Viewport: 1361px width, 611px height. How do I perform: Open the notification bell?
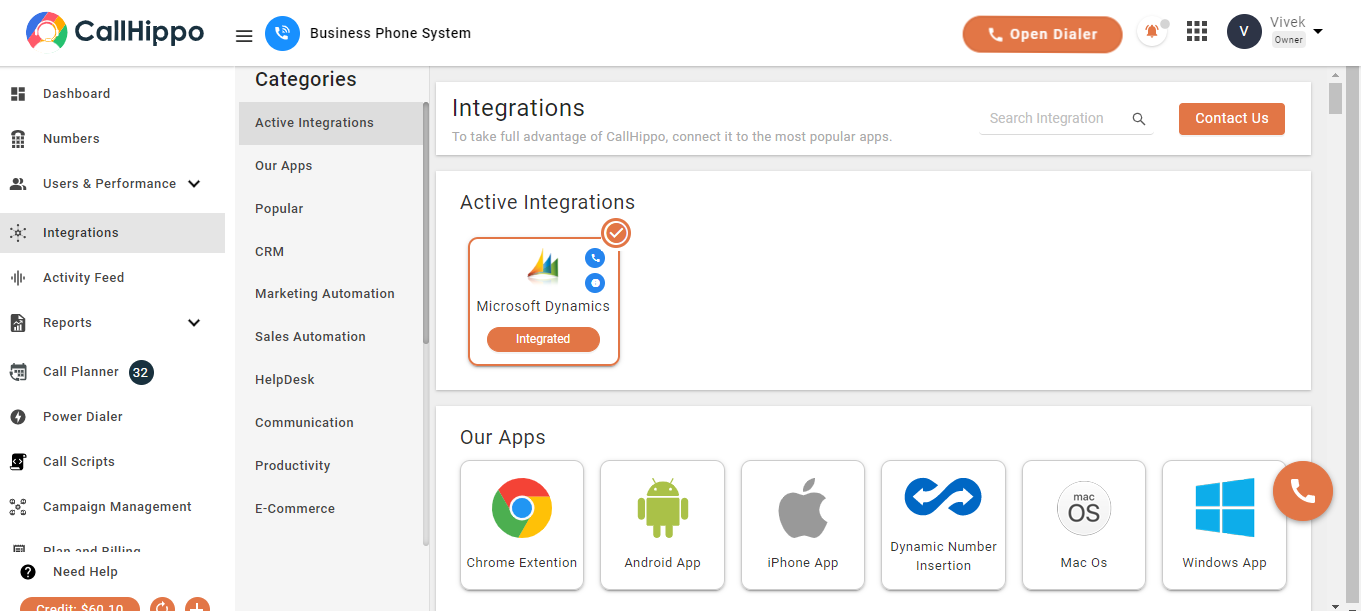click(1152, 32)
